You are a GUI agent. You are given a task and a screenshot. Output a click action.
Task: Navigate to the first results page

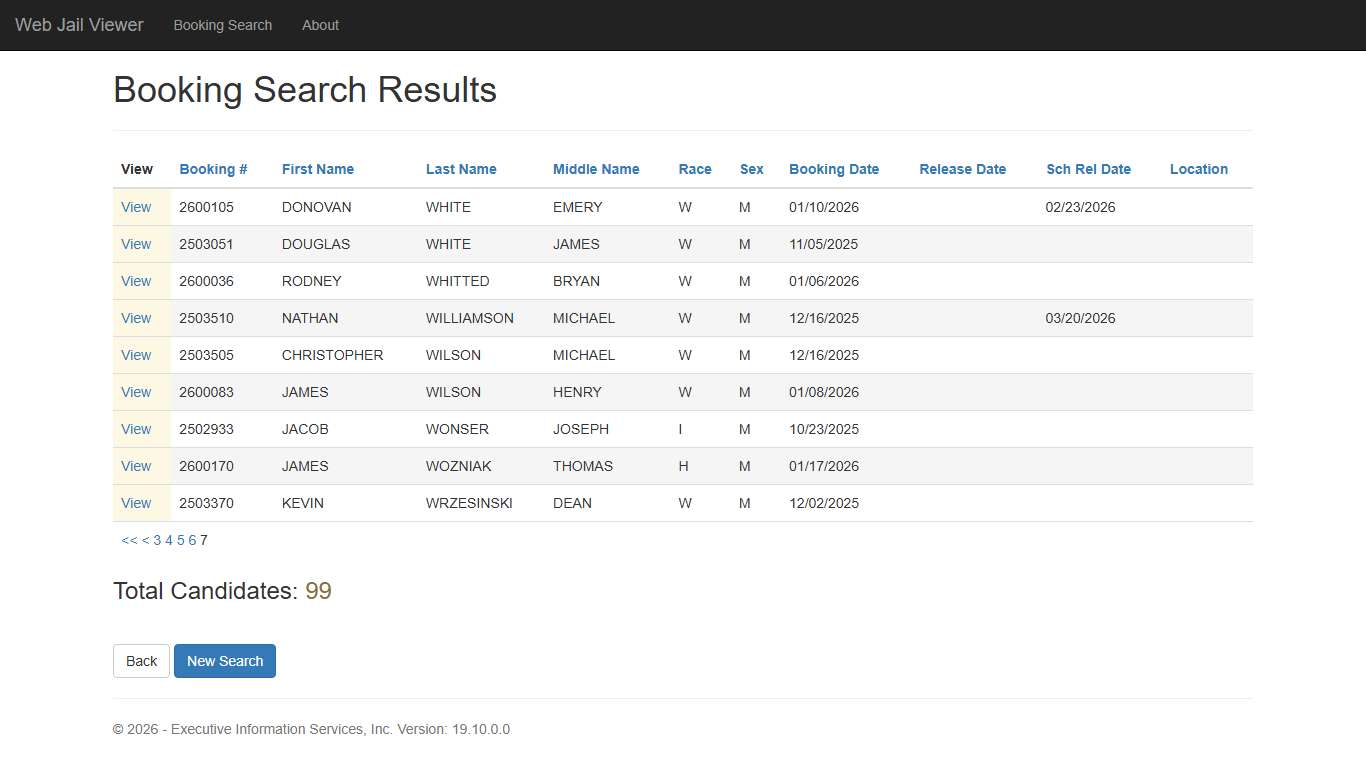127,540
